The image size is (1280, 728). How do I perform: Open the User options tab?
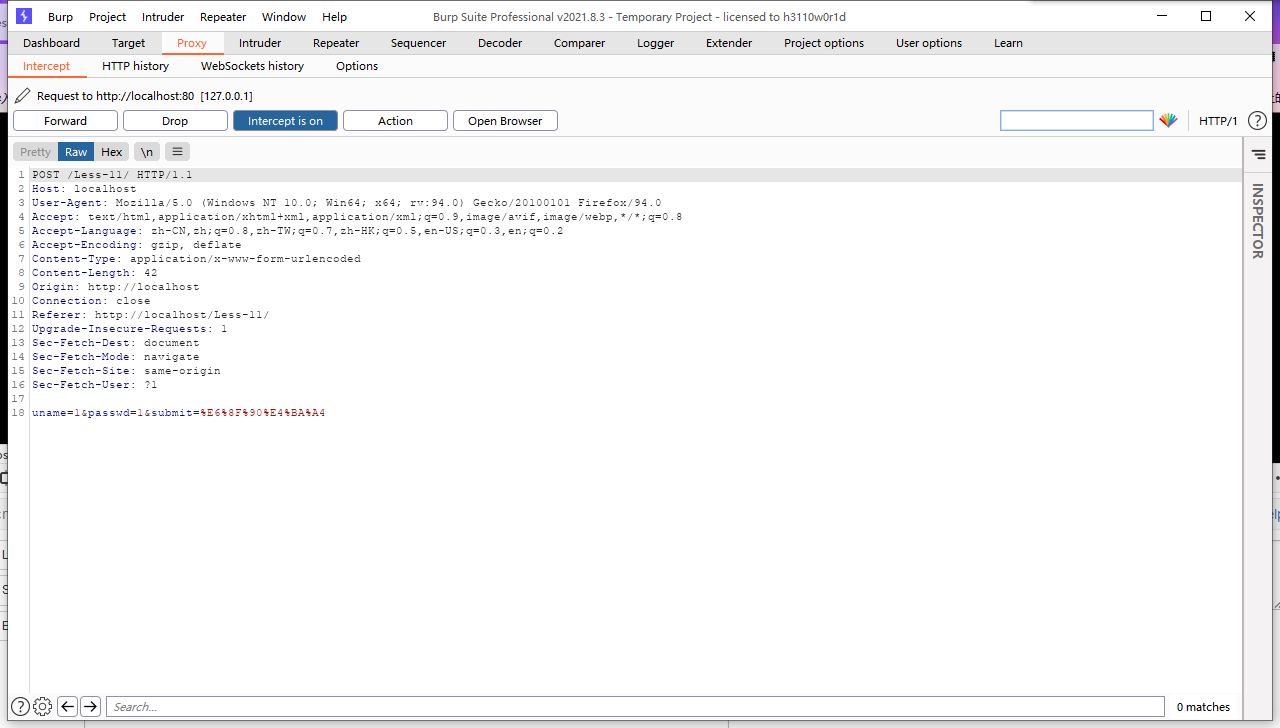pyautogui.click(x=929, y=43)
